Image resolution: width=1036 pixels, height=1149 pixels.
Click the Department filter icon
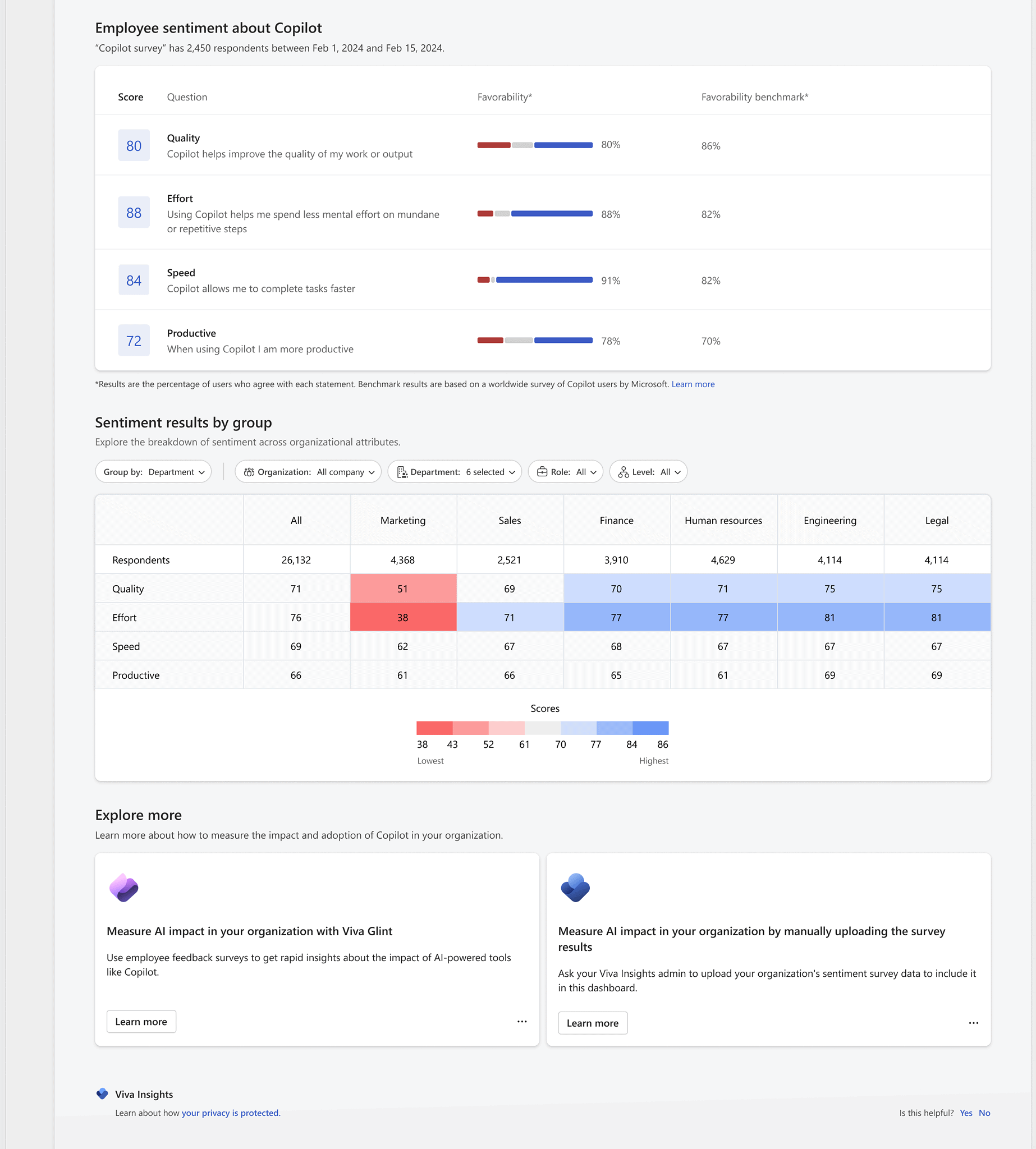coord(402,471)
